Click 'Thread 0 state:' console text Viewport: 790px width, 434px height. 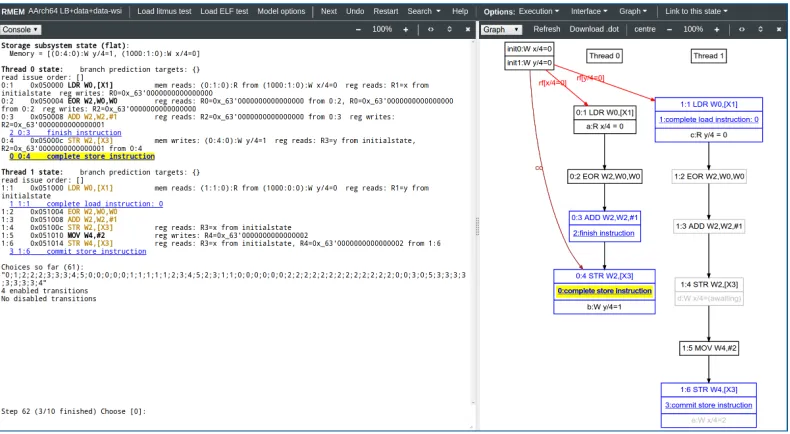coord(32,69)
